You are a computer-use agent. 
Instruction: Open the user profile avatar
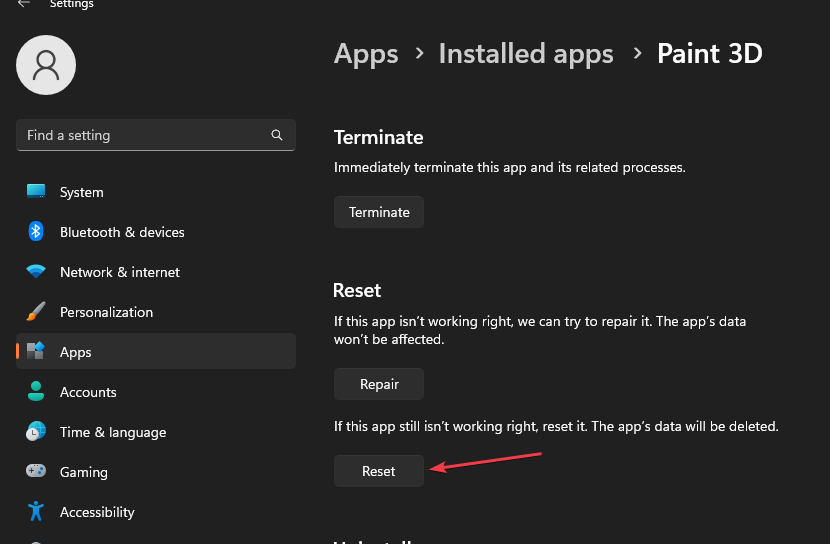46,65
